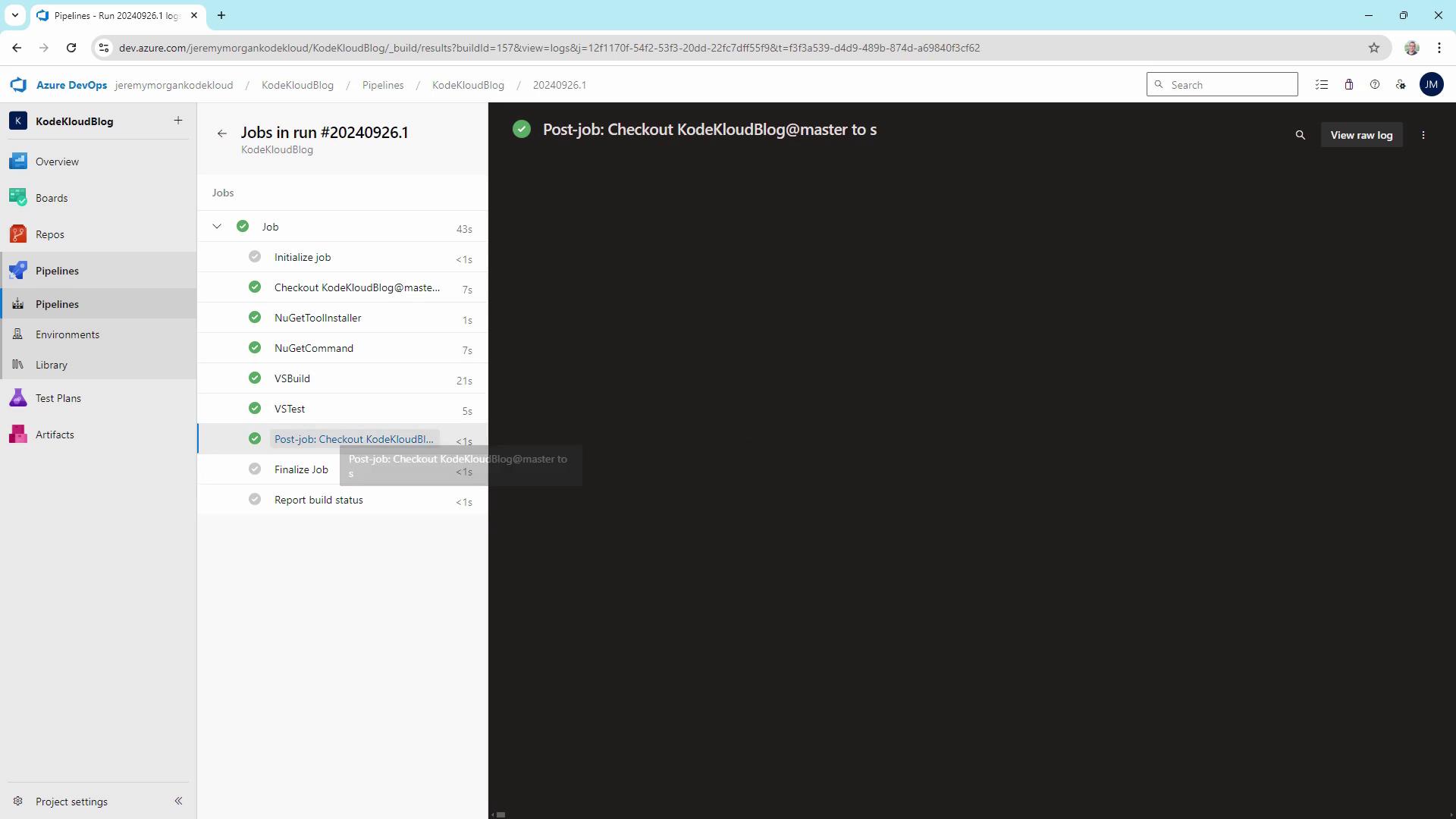
Task: Select the Finalize Job step
Action: [343, 469]
